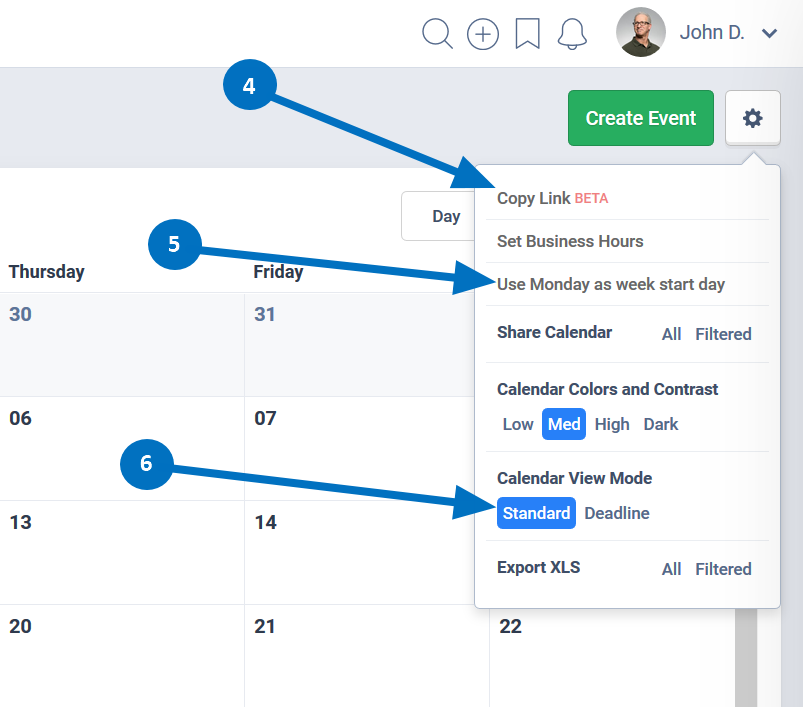This screenshot has width=803, height=707.
Task: Switch view mode to Deadline
Action: pyautogui.click(x=617, y=513)
